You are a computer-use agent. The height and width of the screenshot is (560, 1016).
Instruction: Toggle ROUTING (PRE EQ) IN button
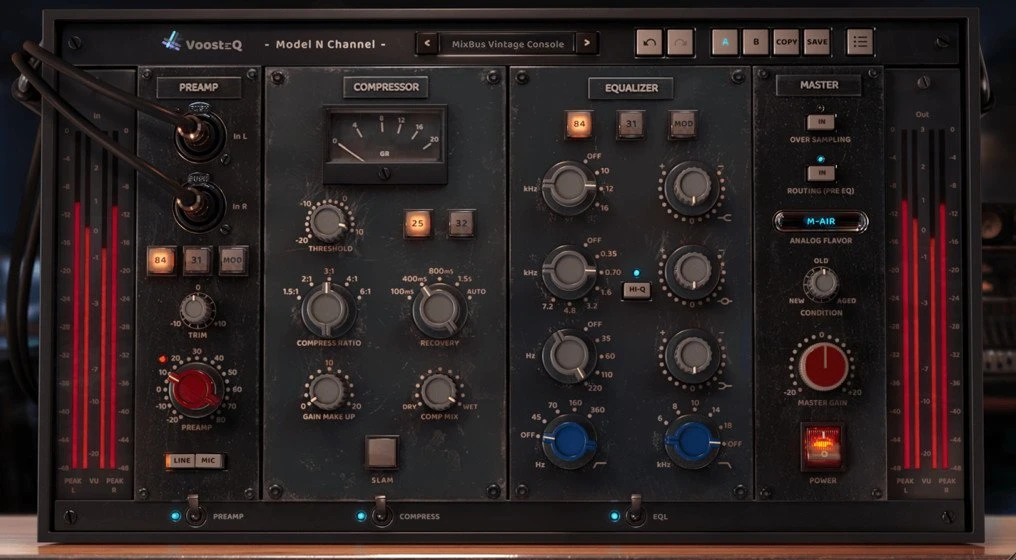[x=820, y=174]
